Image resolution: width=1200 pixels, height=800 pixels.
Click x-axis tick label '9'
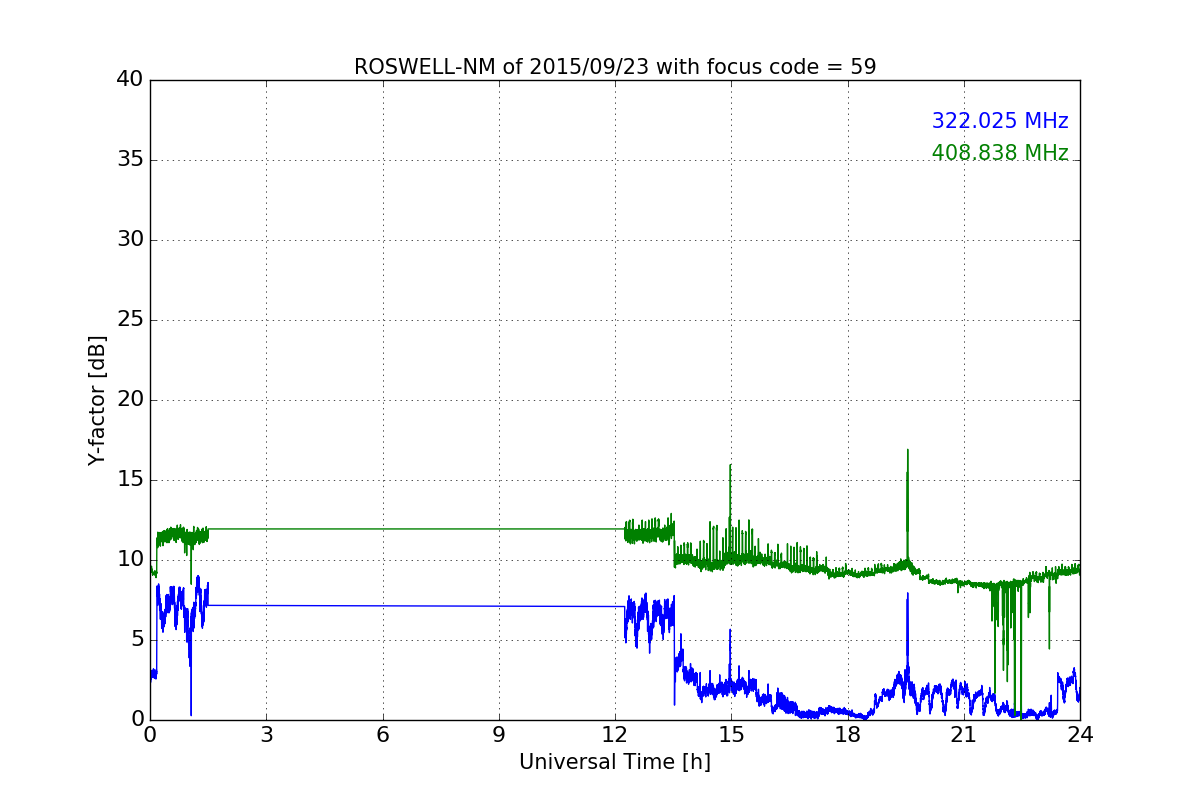tap(499, 735)
